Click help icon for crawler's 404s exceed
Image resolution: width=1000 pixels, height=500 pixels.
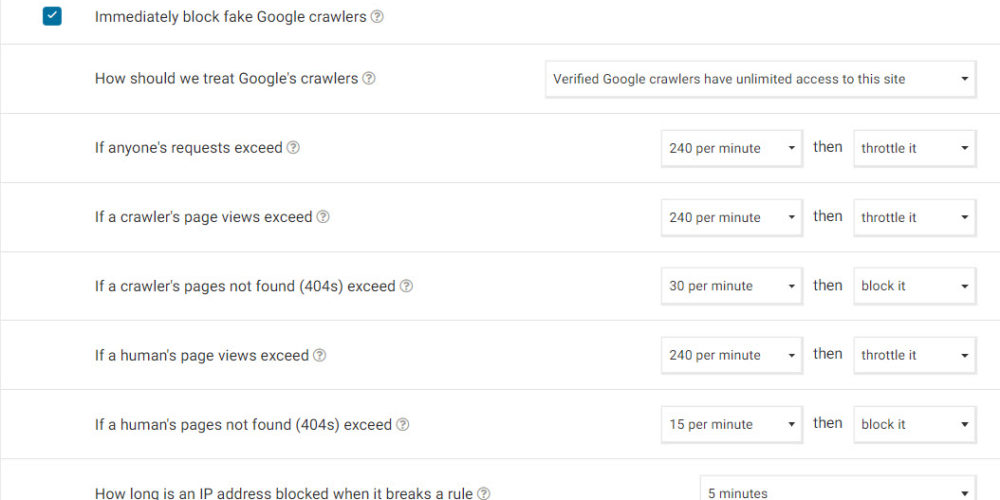tap(406, 286)
